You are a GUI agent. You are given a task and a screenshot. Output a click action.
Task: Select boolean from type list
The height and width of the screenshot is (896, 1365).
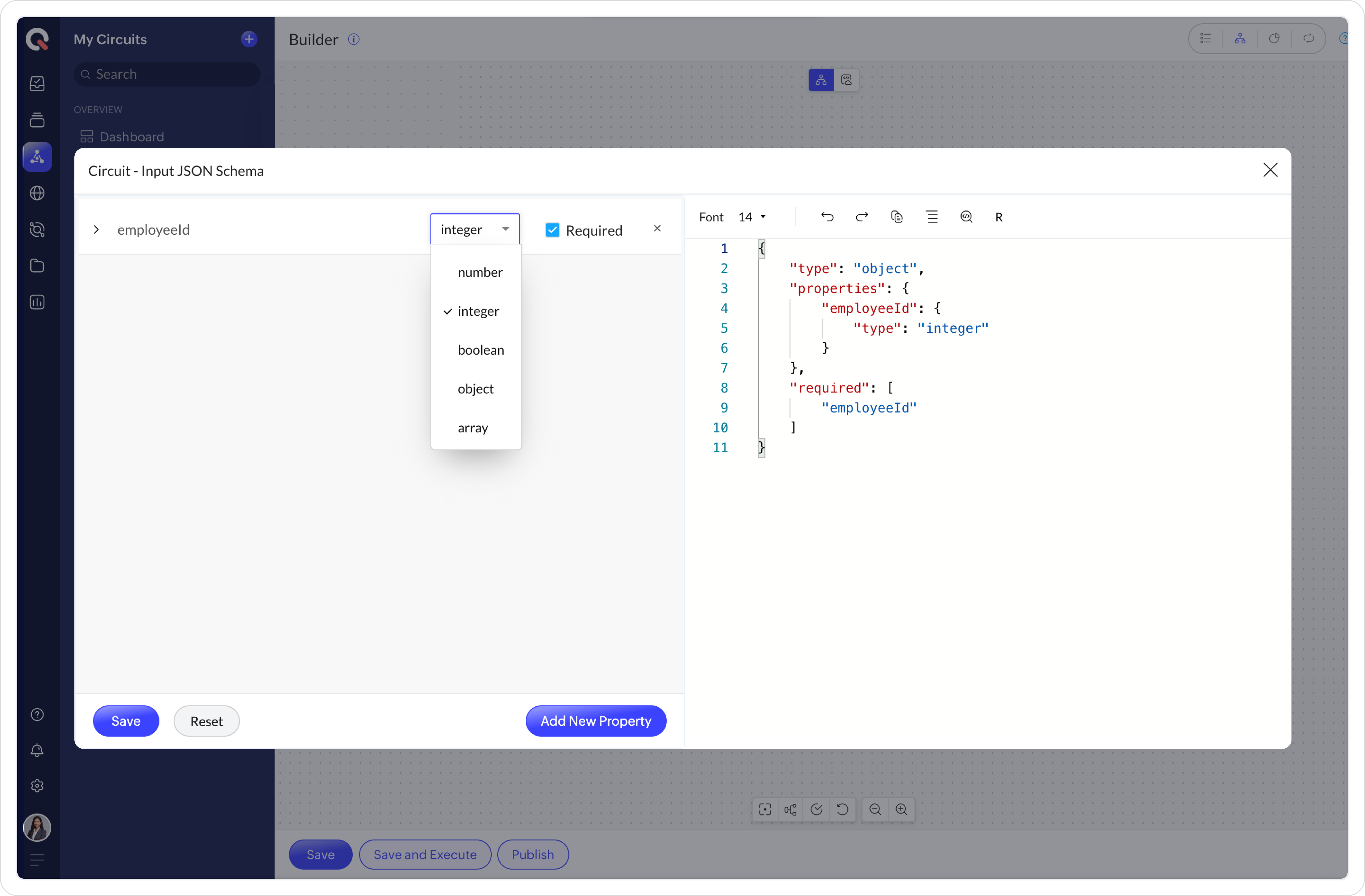pos(480,350)
